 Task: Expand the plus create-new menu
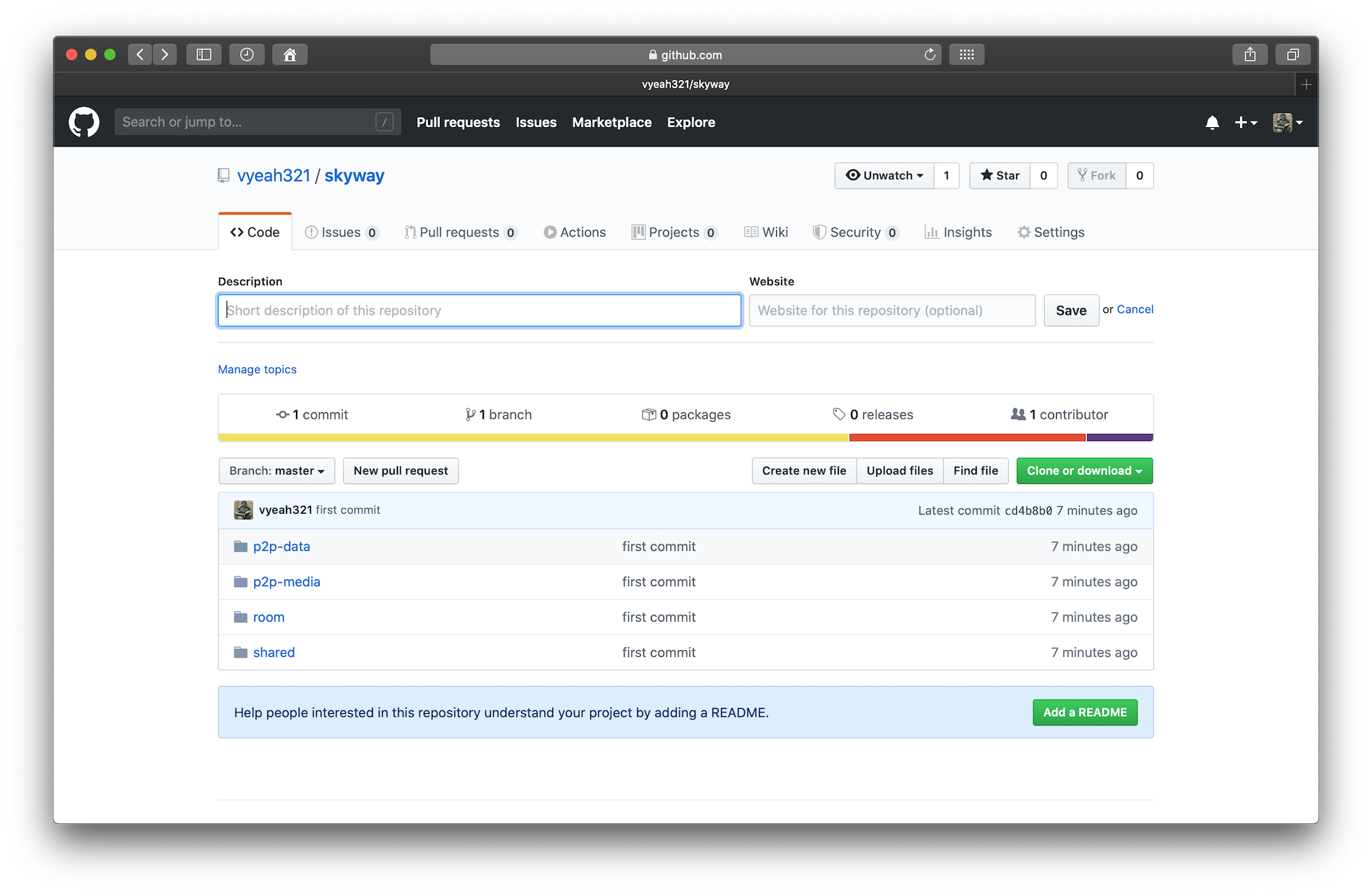pyautogui.click(x=1246, y=122)
